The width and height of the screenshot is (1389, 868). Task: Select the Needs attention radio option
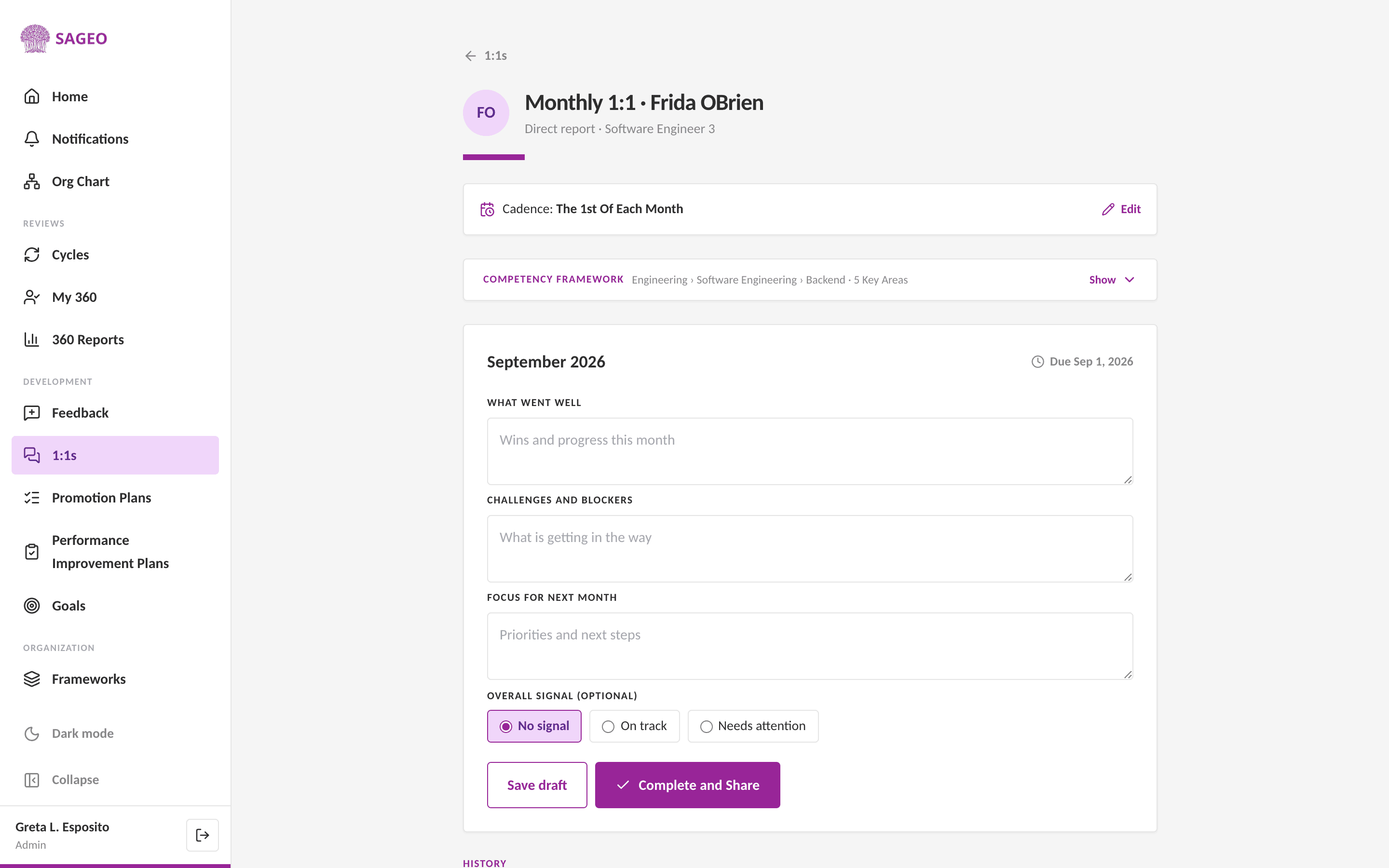752,726
